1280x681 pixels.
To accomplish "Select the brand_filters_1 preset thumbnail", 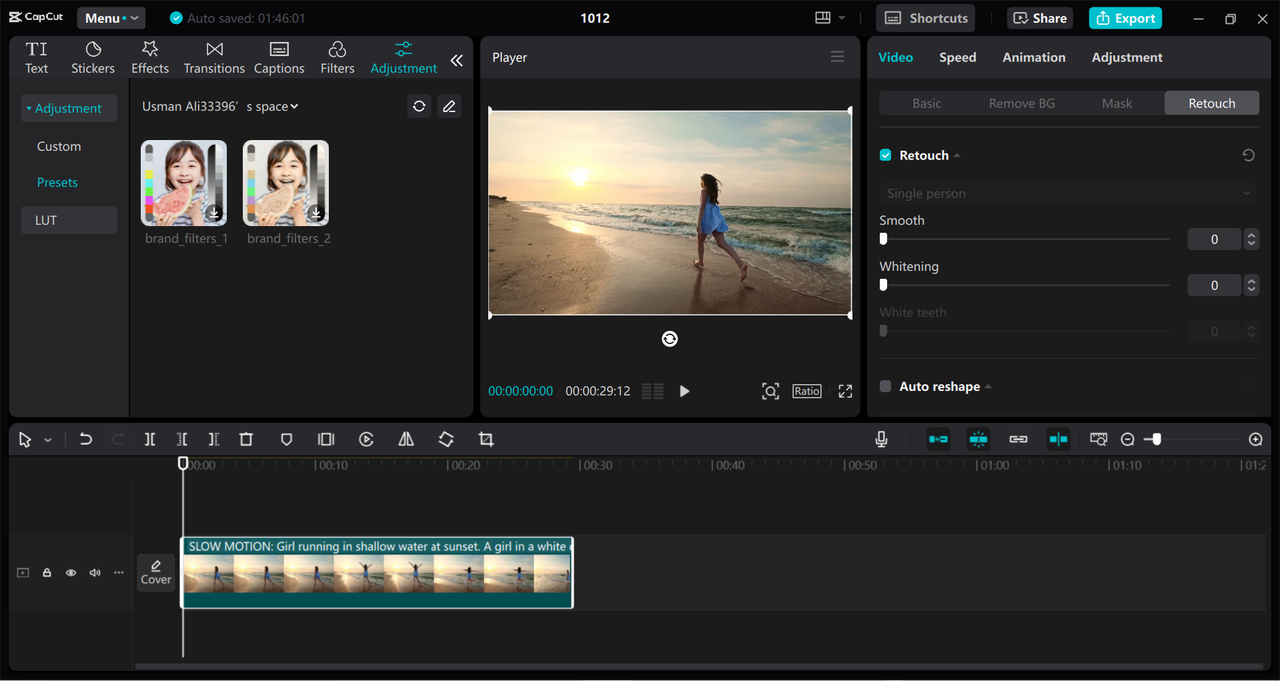I will (x=184, y=183).
